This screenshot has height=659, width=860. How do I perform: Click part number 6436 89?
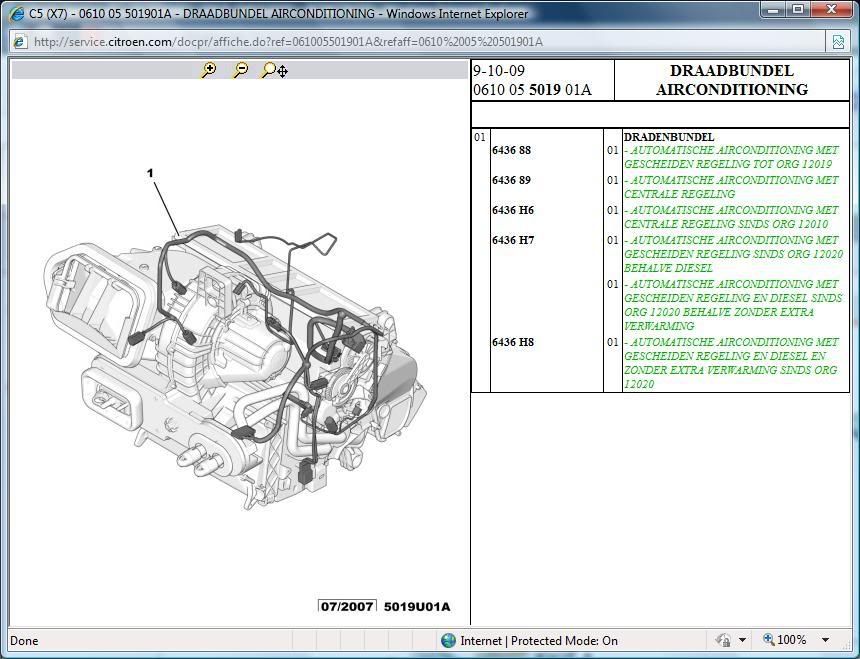[511, 180]
